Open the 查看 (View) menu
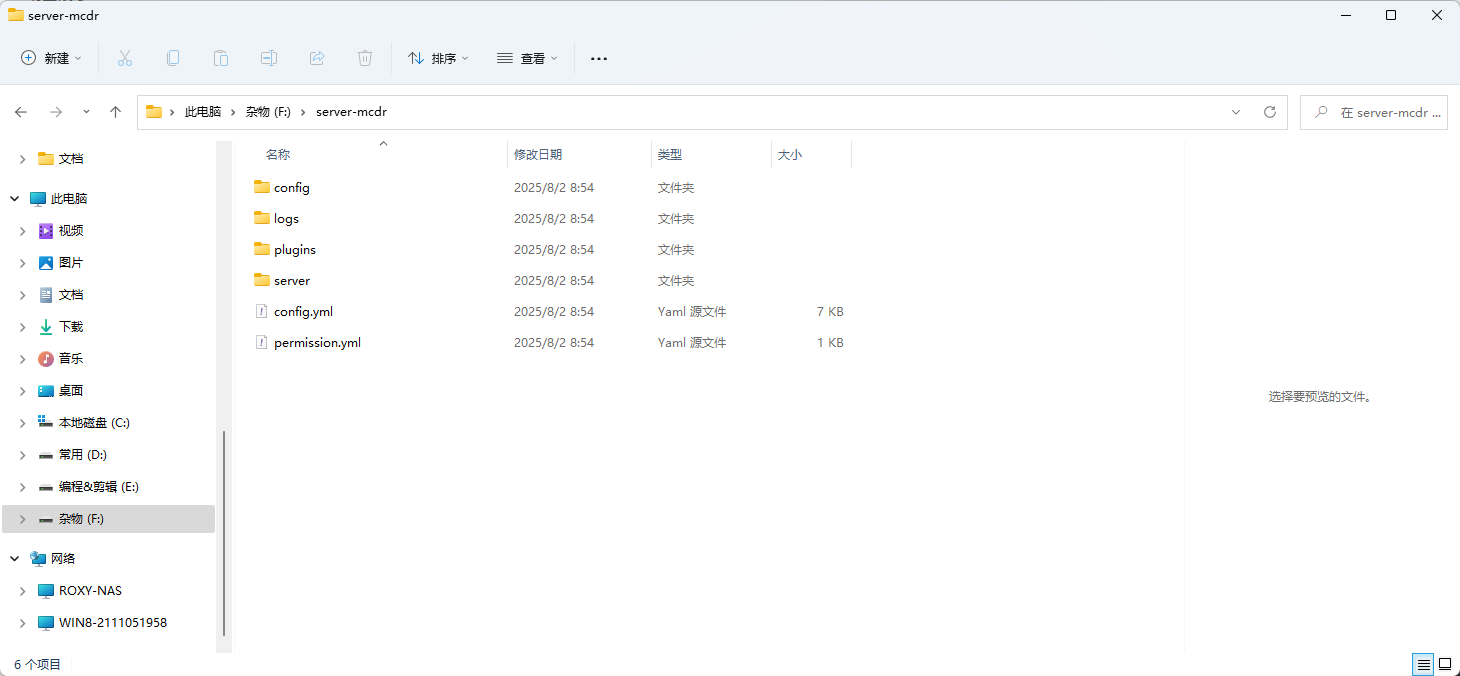The height and width of the screenshot is (676, 1460). point(527,58)
